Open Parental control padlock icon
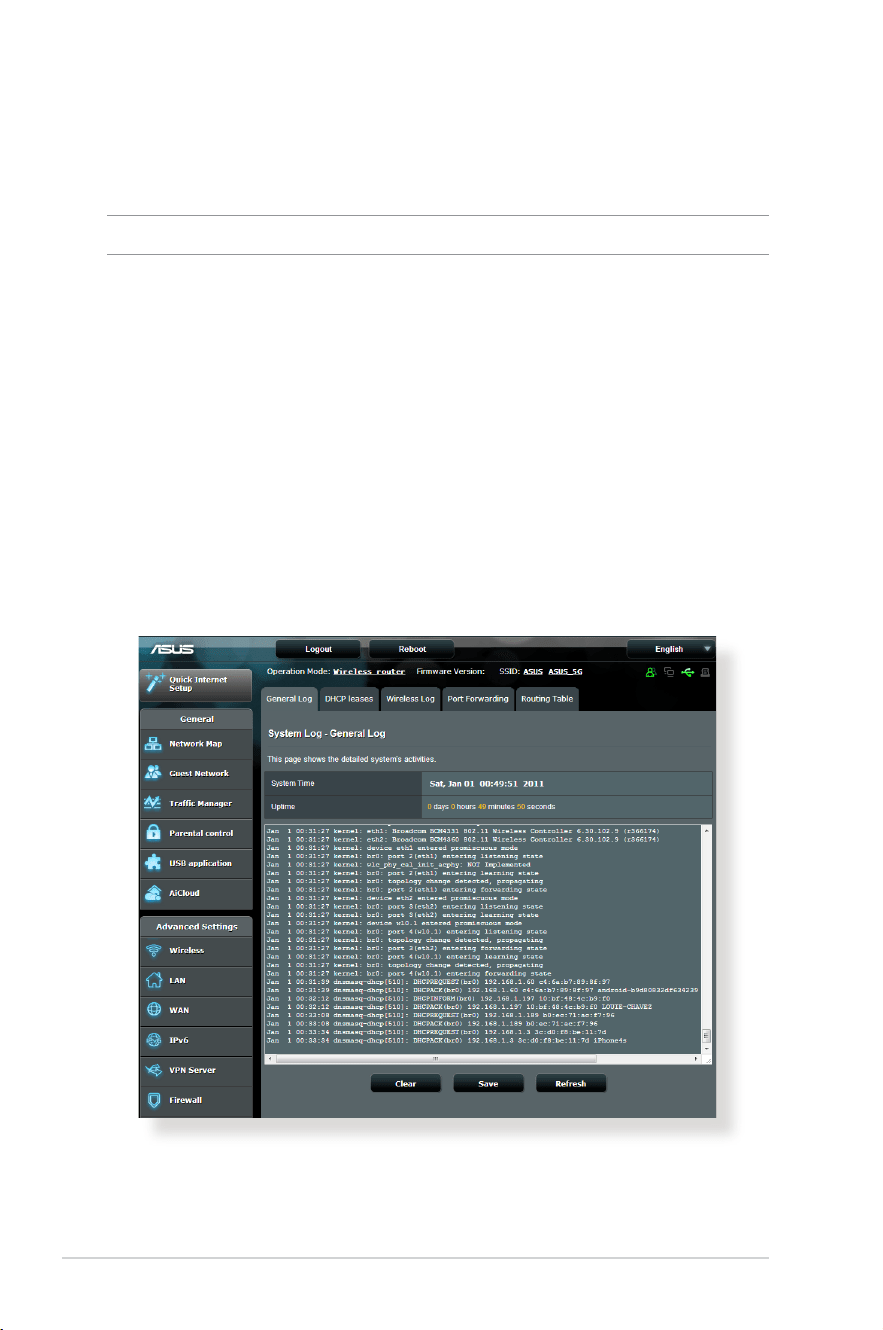The image size is (883, 1330). point(154,833)
